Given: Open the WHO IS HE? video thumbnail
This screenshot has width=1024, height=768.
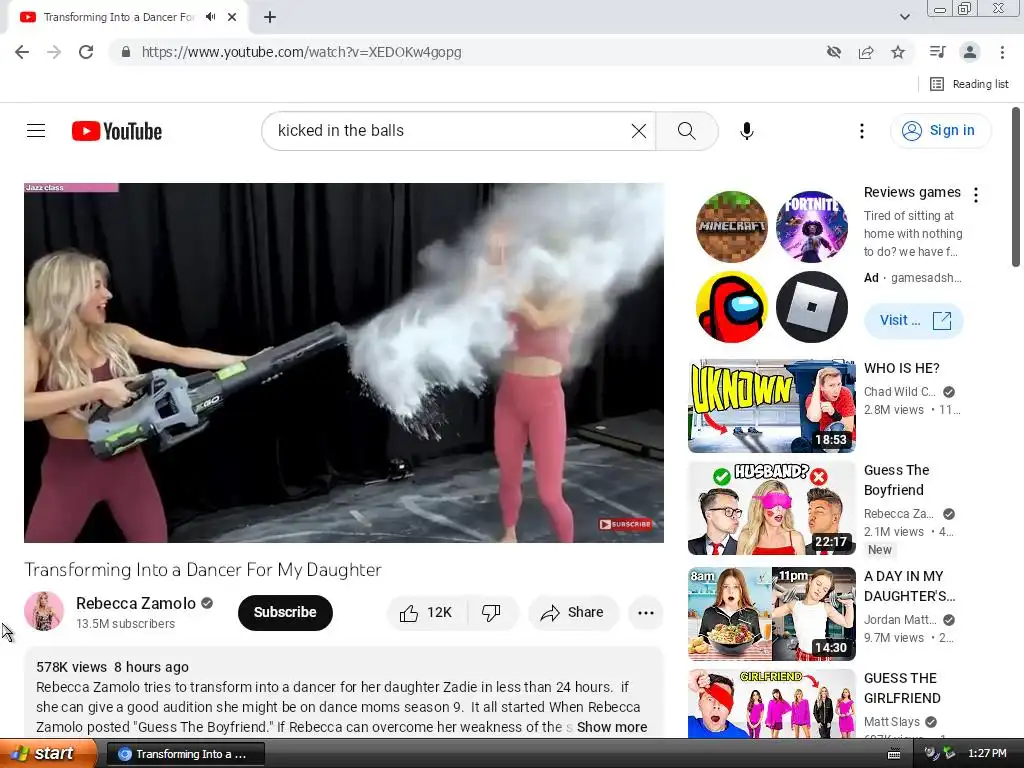Looking at the screenshot, I should click(x=771, y=406).
